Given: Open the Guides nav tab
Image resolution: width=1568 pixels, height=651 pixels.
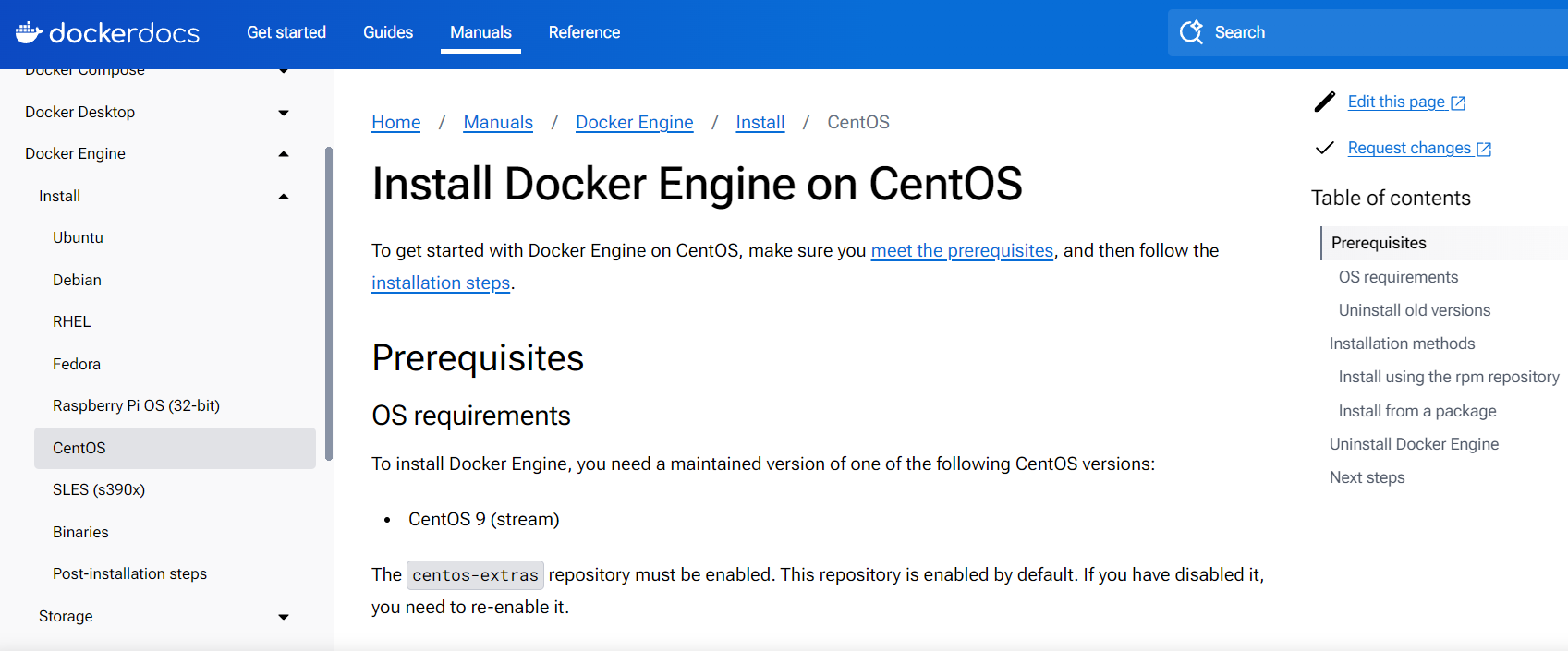Looking at the screenshot, I should pyautogui.click(x=388, y=32).
